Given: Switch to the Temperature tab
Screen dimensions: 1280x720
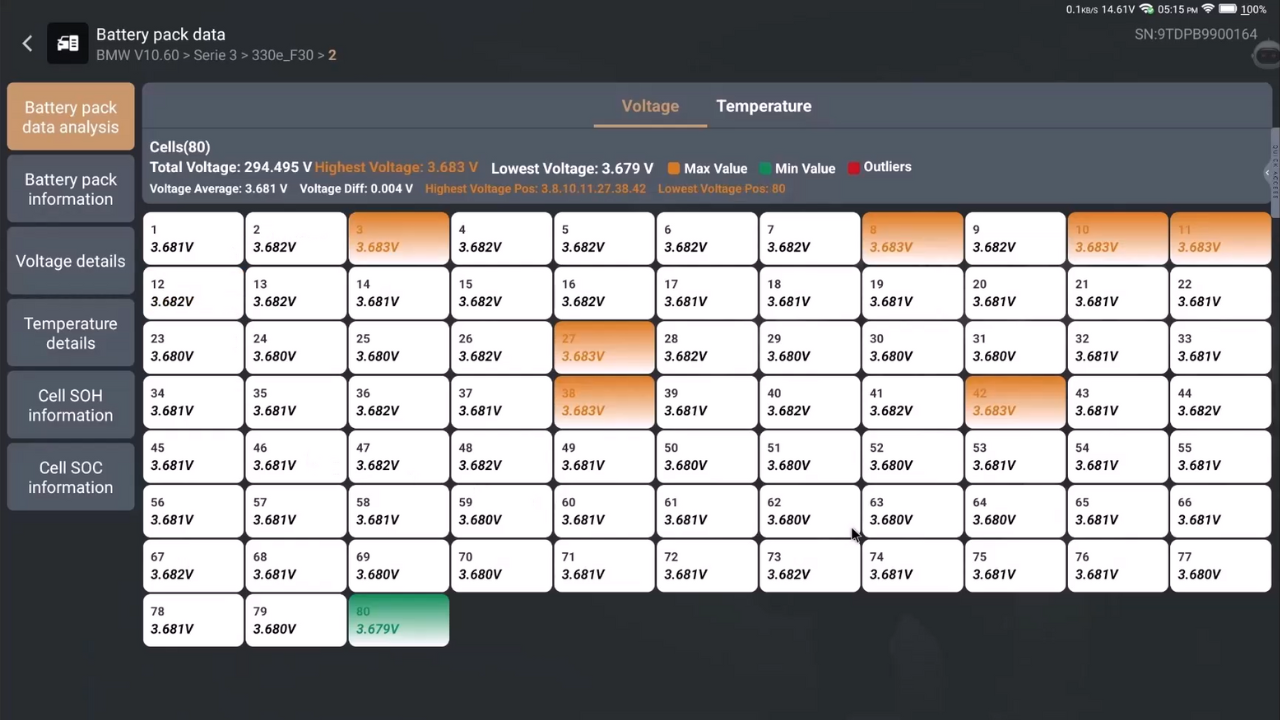Looking at the screenshot, I should [x=764, y=106].
